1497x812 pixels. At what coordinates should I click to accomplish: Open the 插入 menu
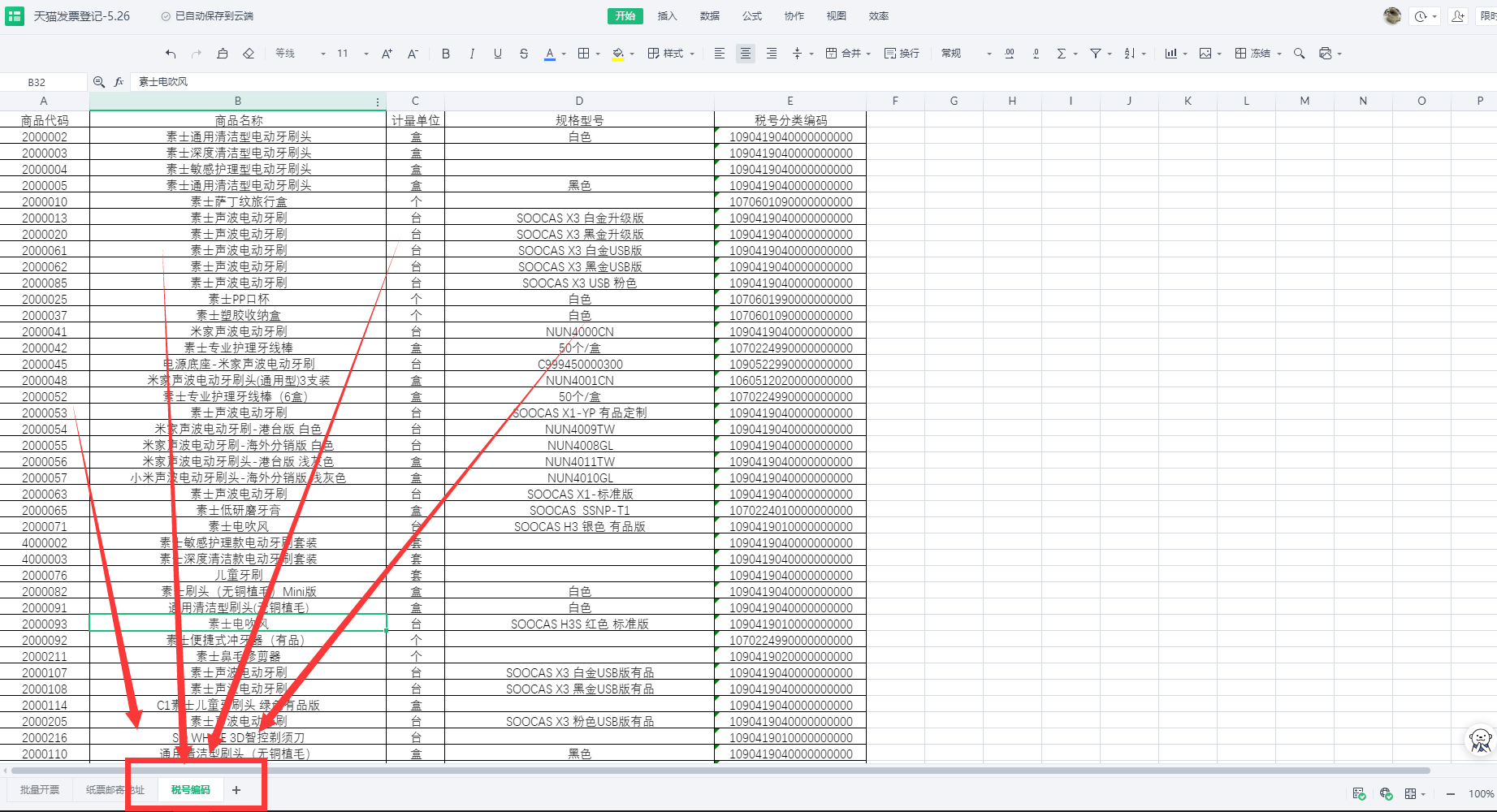(668, 16)
